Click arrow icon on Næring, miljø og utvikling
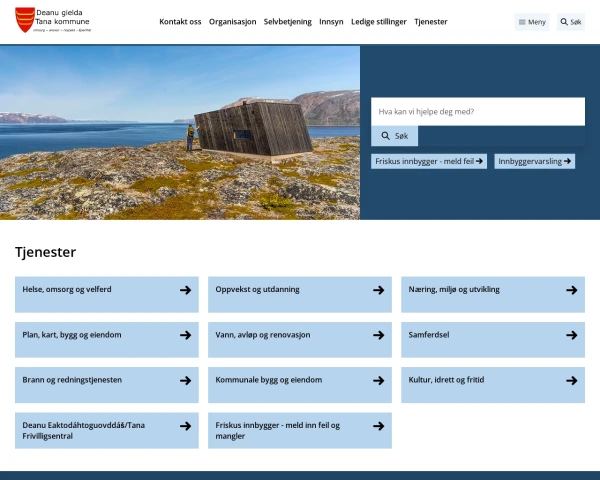 [571, 290]
